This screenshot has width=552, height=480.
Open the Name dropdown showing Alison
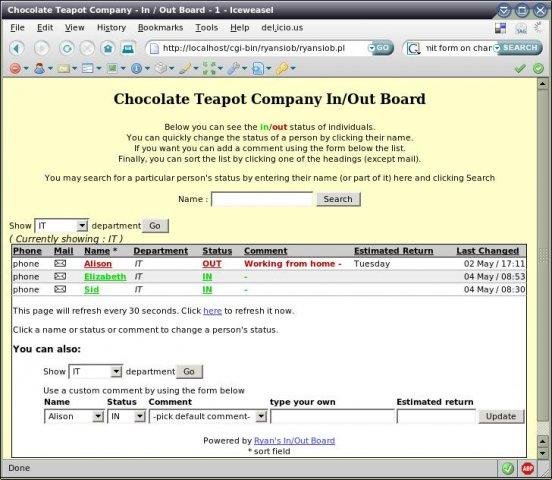pos(74,416)
